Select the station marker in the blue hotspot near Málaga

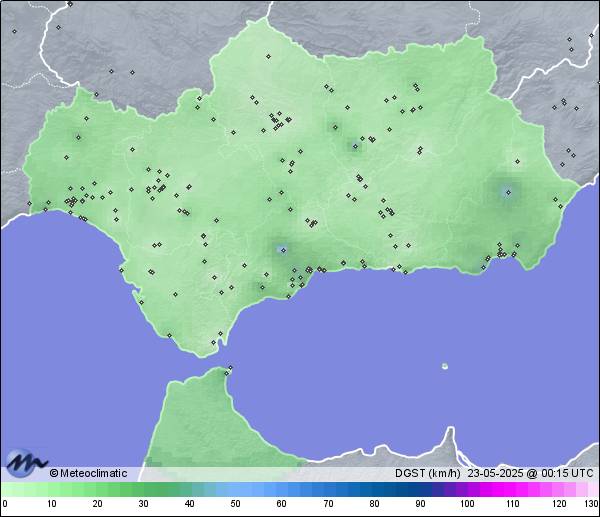pos(283,250)
